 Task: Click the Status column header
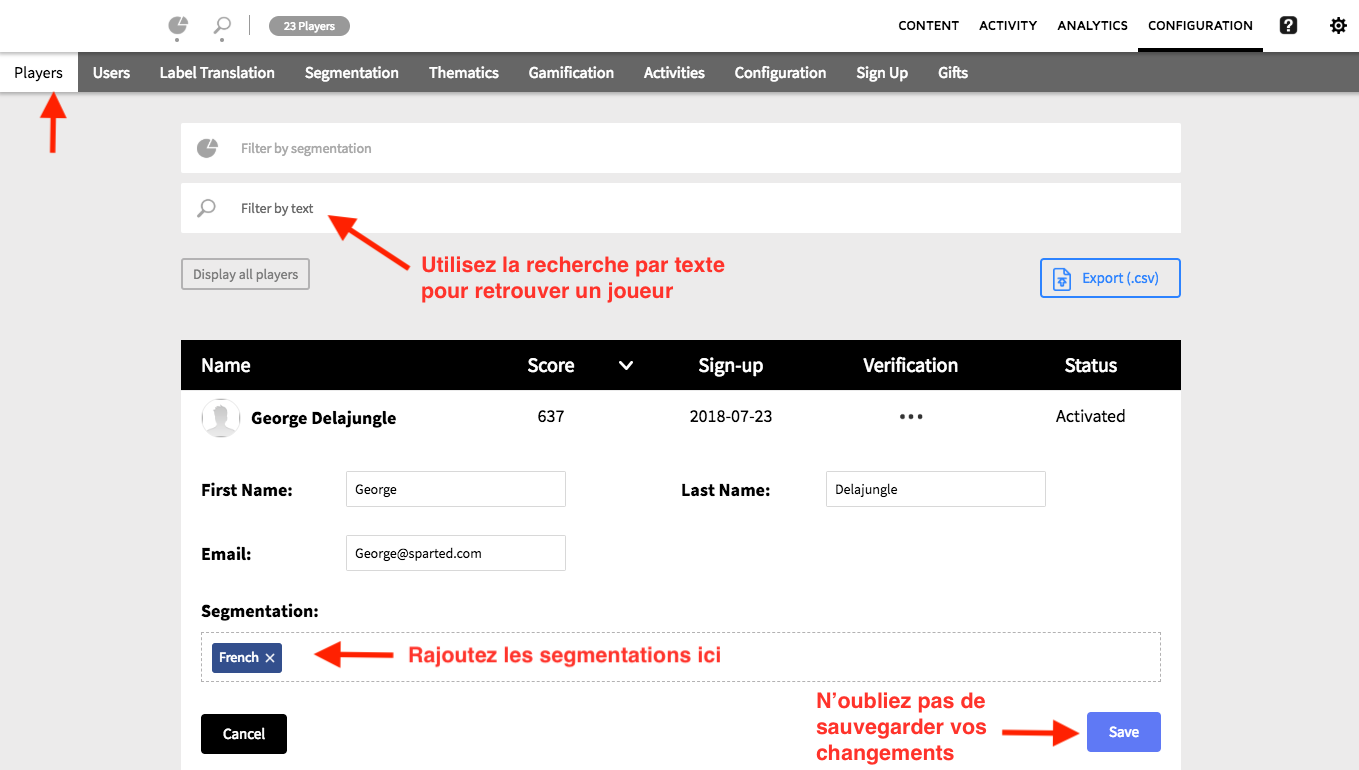pyautogui.click(x=1091, y=365)
